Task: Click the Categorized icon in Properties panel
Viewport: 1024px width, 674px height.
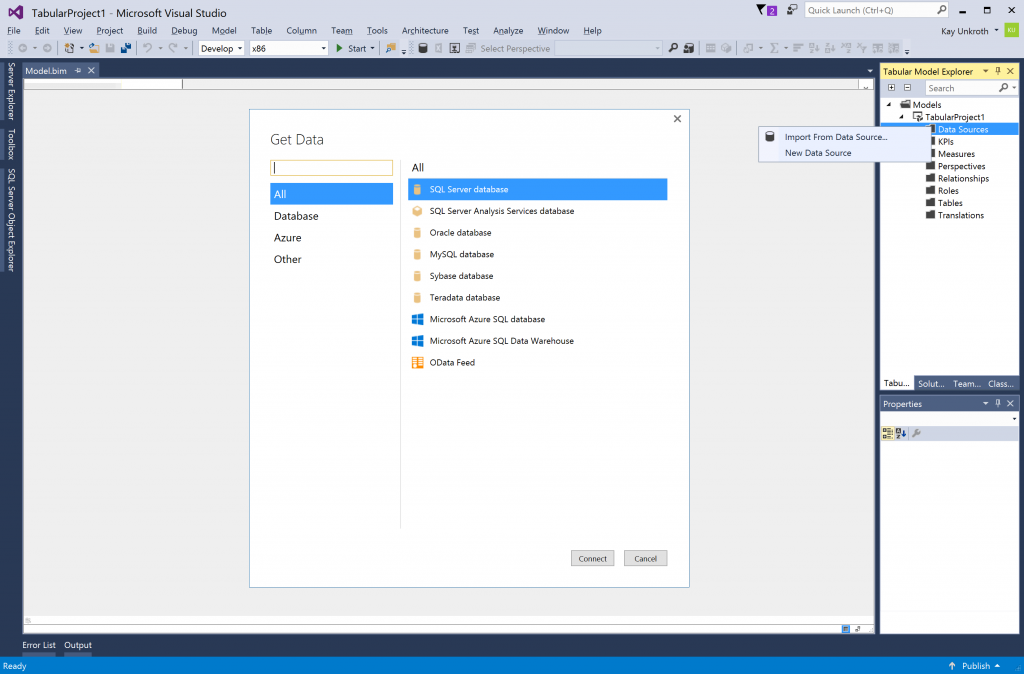Action: [x=888, y=433]
